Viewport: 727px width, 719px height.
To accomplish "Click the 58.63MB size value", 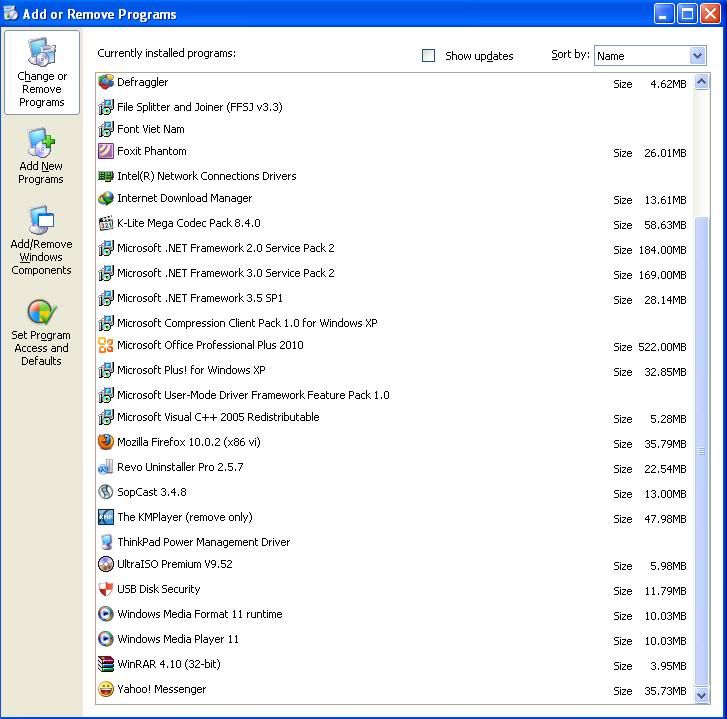I will pos(665,225).
